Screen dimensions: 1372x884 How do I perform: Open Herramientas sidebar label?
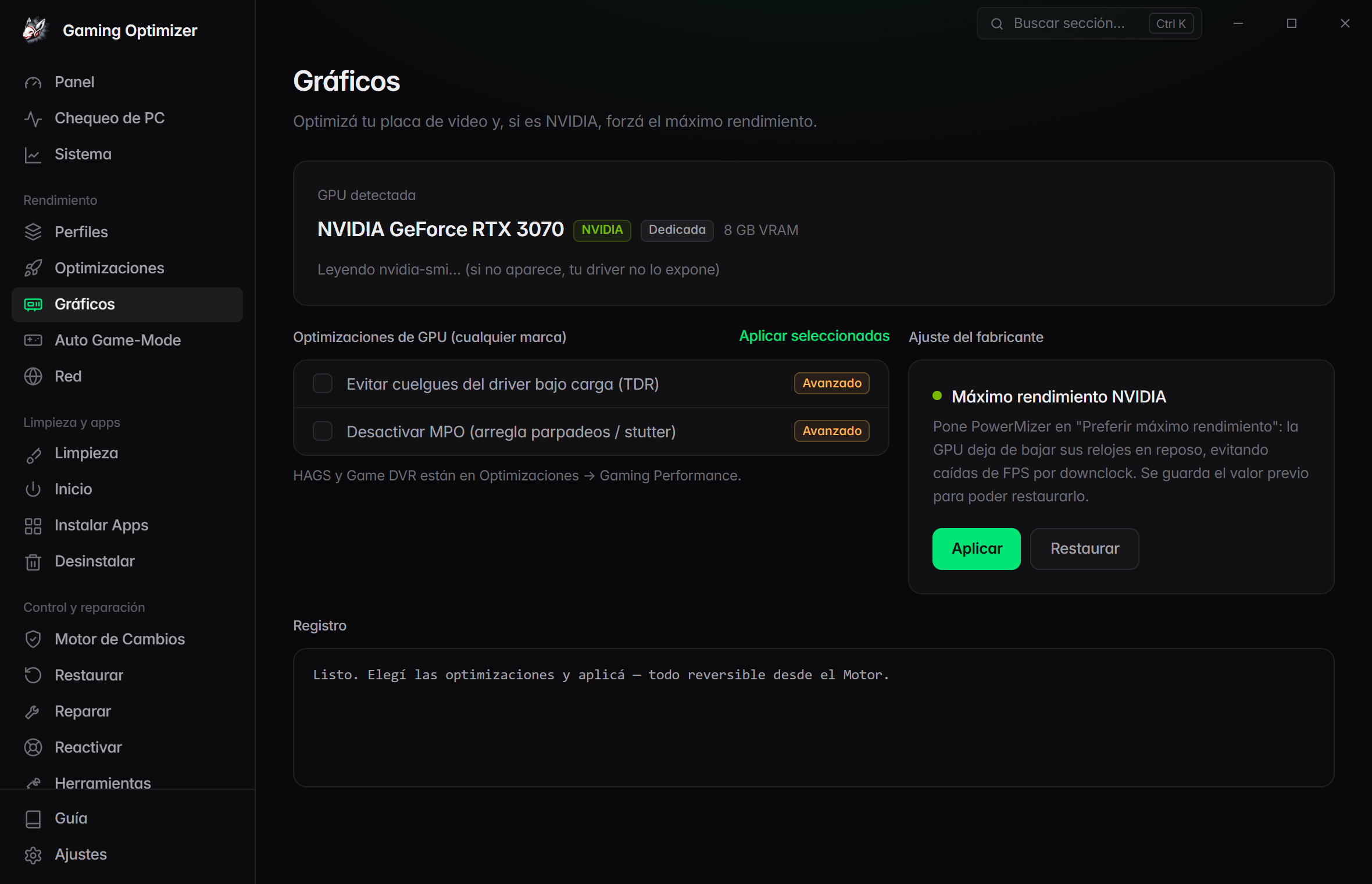103,782
